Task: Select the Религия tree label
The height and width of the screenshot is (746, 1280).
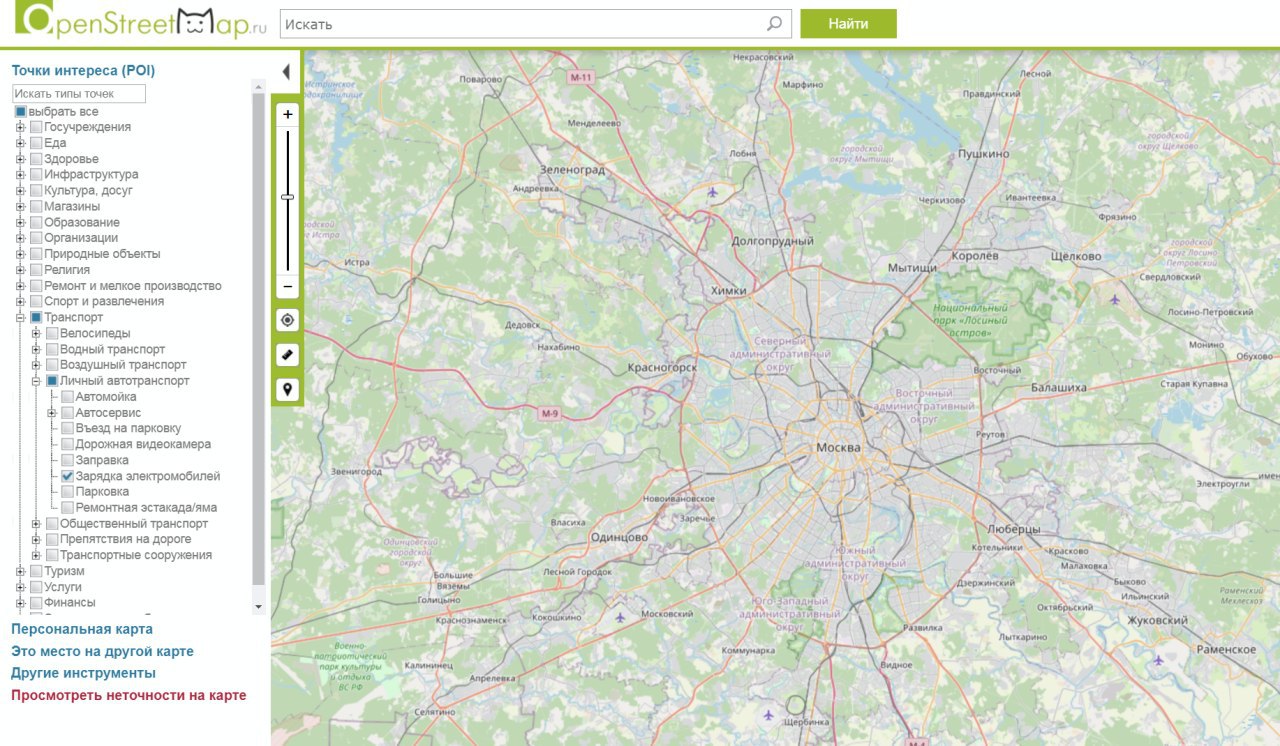Action: [x=67, y=270]
